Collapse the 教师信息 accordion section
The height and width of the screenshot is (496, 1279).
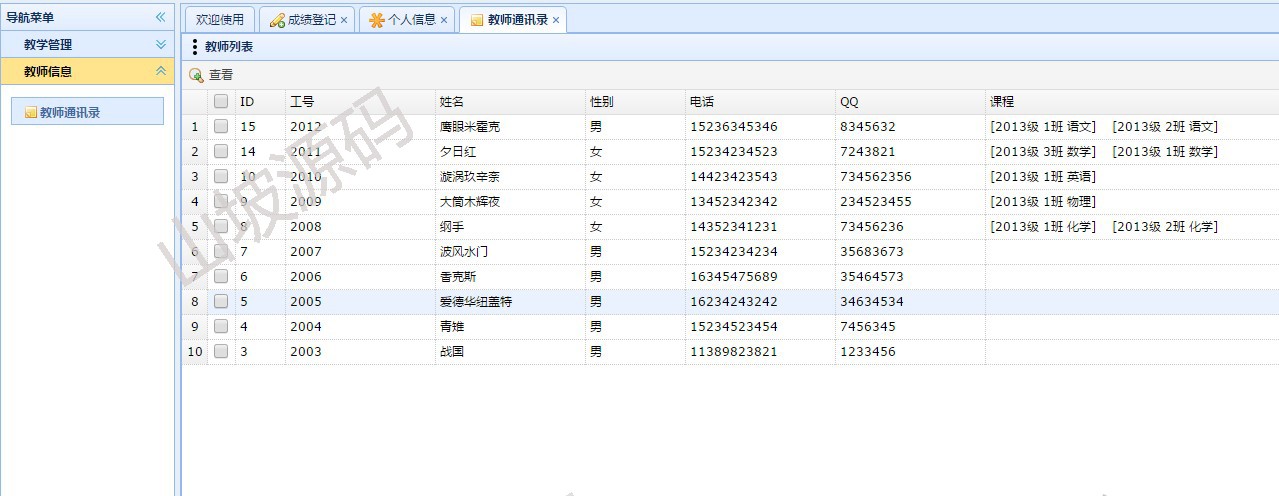click(x=161, y=71)
